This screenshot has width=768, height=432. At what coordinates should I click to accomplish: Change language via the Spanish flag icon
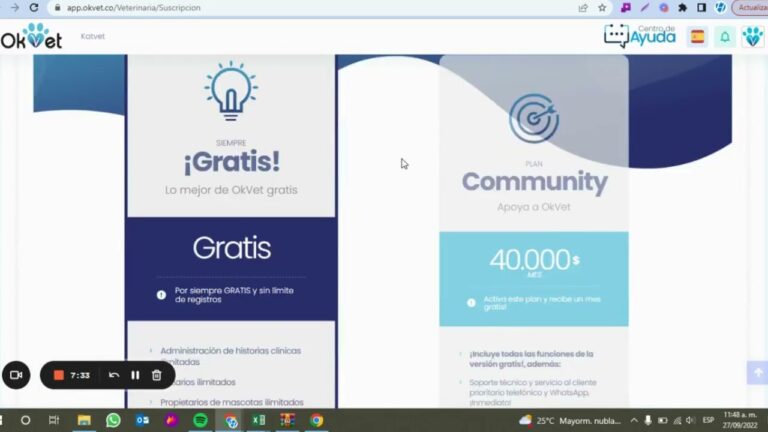[x=697, y=36]
